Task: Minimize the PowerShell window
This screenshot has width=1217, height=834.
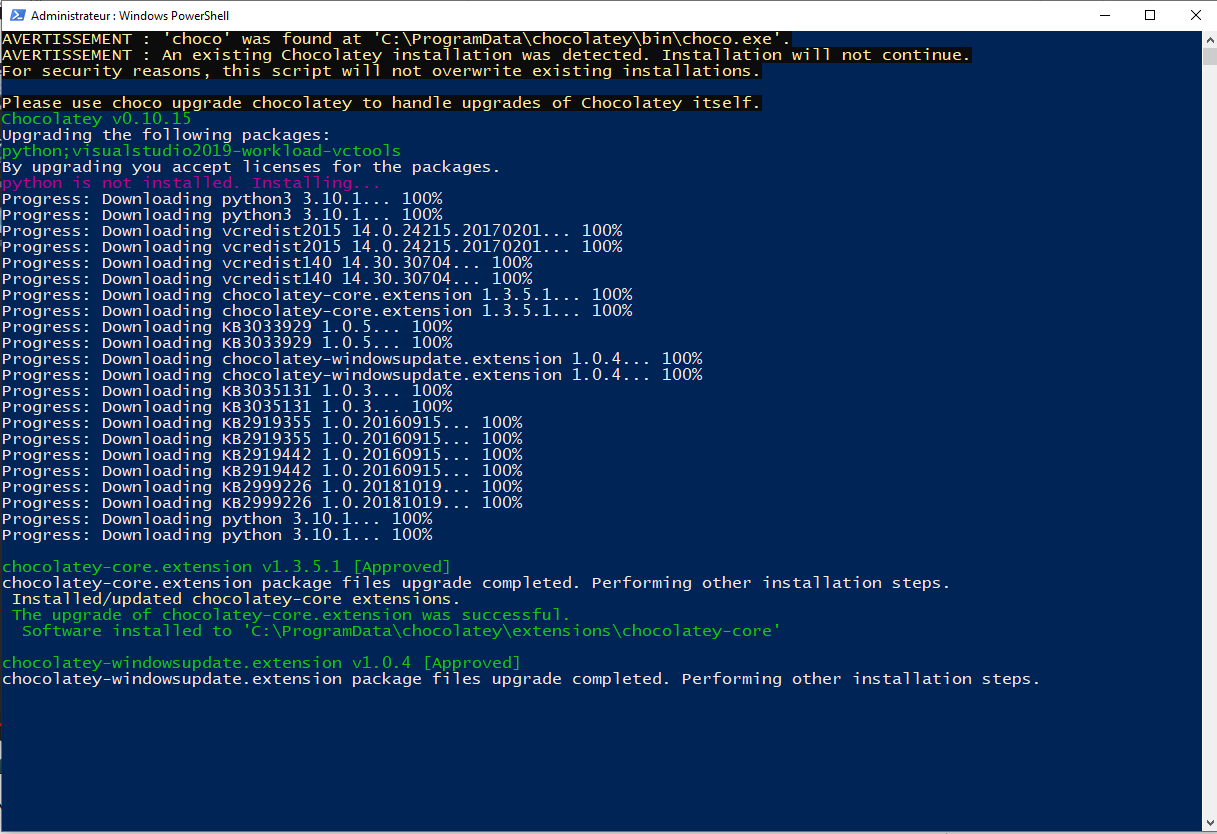Action: point(1104,15)
